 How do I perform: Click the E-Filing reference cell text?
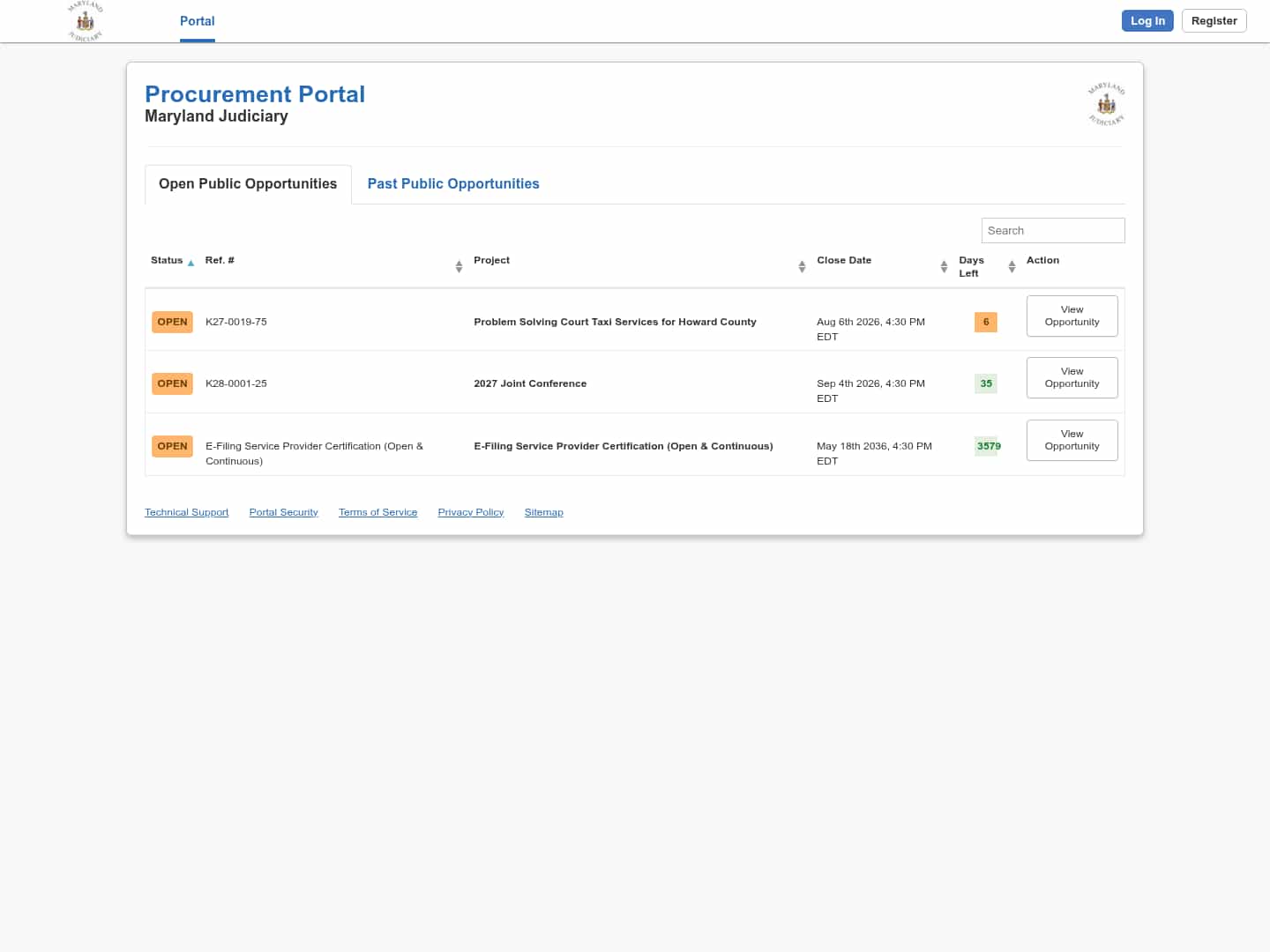[x=314, y=453]
